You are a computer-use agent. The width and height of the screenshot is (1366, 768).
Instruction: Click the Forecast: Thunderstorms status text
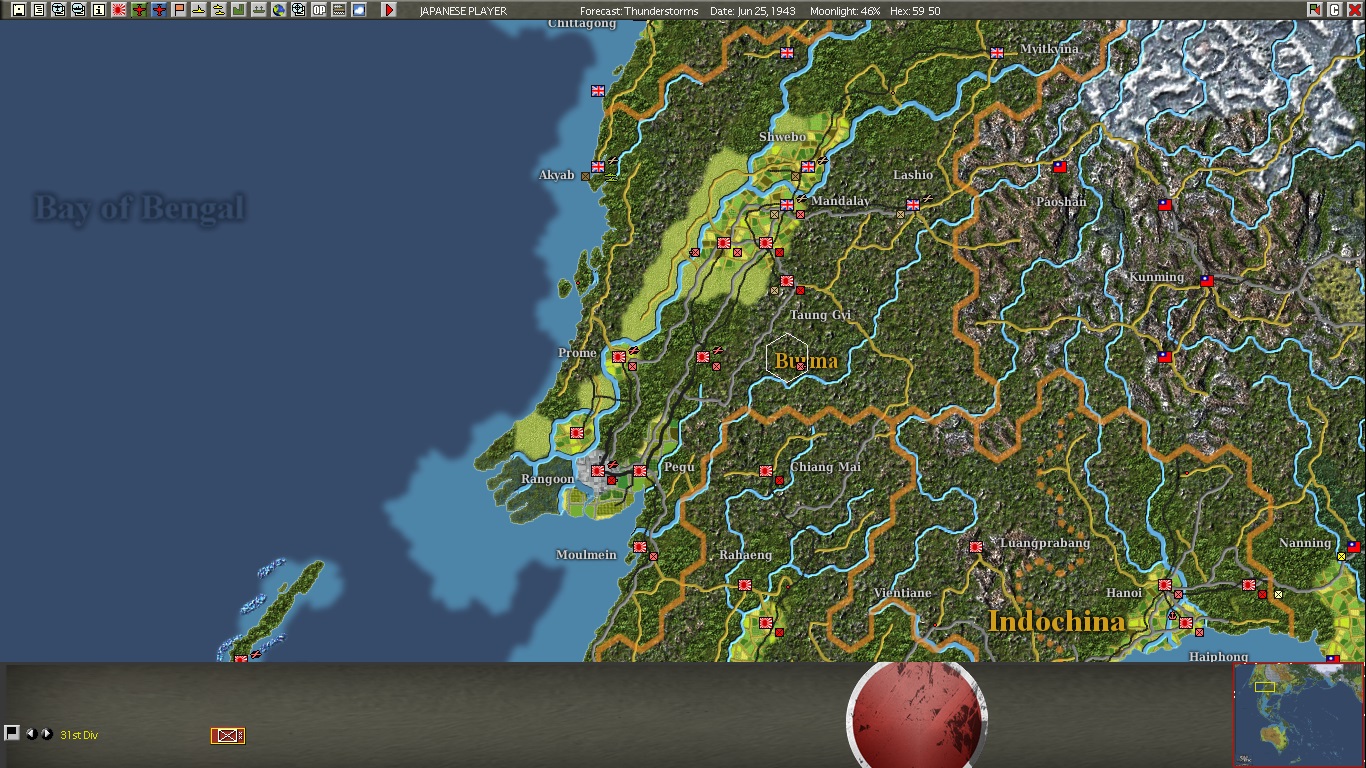coord(640,11)
